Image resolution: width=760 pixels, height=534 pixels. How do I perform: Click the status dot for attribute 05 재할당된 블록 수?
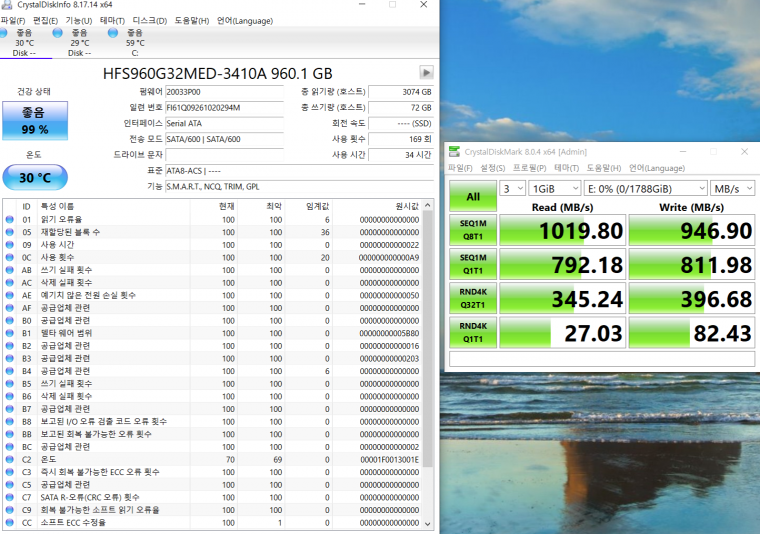[x=10, y=232]
